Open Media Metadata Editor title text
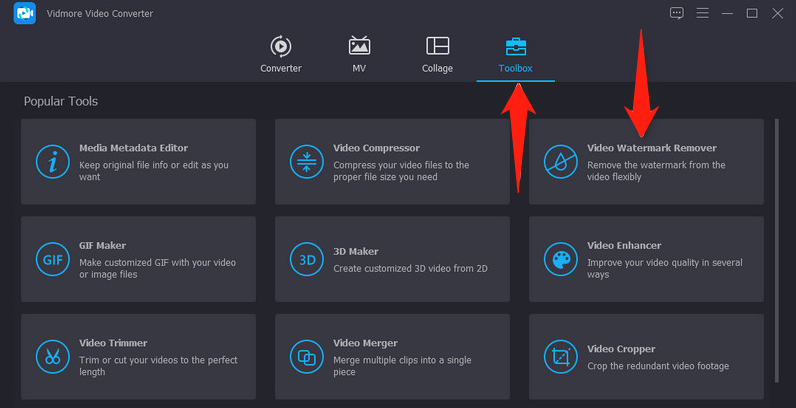 coord(134,148)
